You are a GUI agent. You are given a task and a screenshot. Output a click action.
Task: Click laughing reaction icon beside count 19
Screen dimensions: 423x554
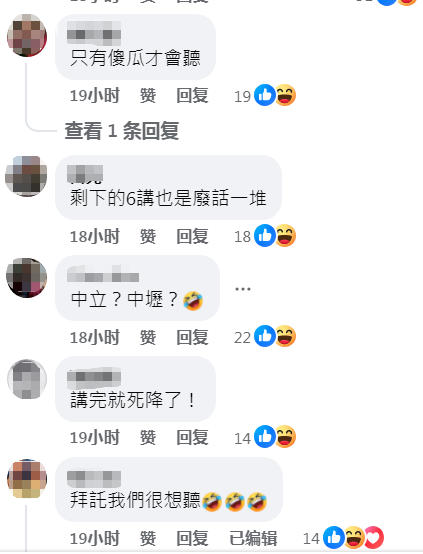(285, 95)
